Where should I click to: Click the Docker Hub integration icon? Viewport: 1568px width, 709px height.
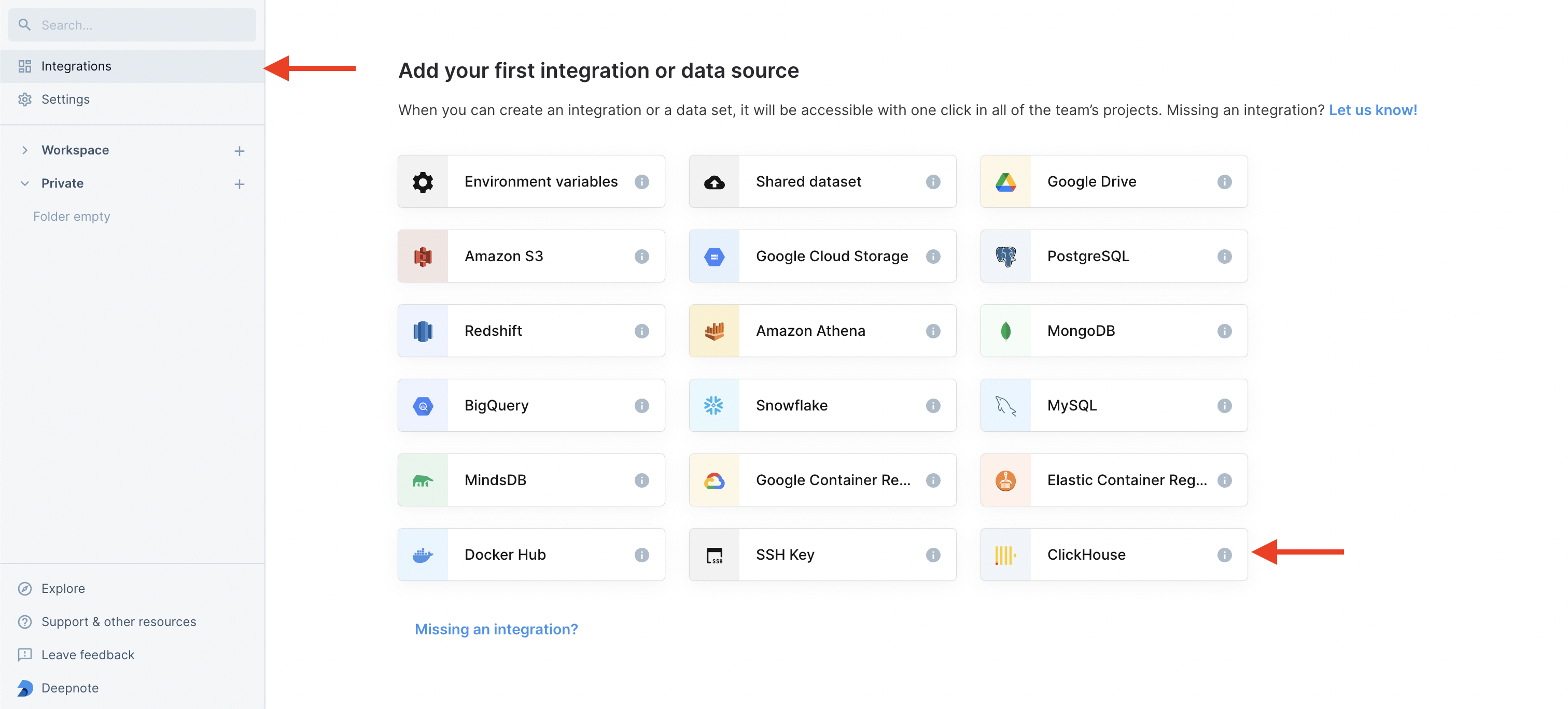pos(423,554)
